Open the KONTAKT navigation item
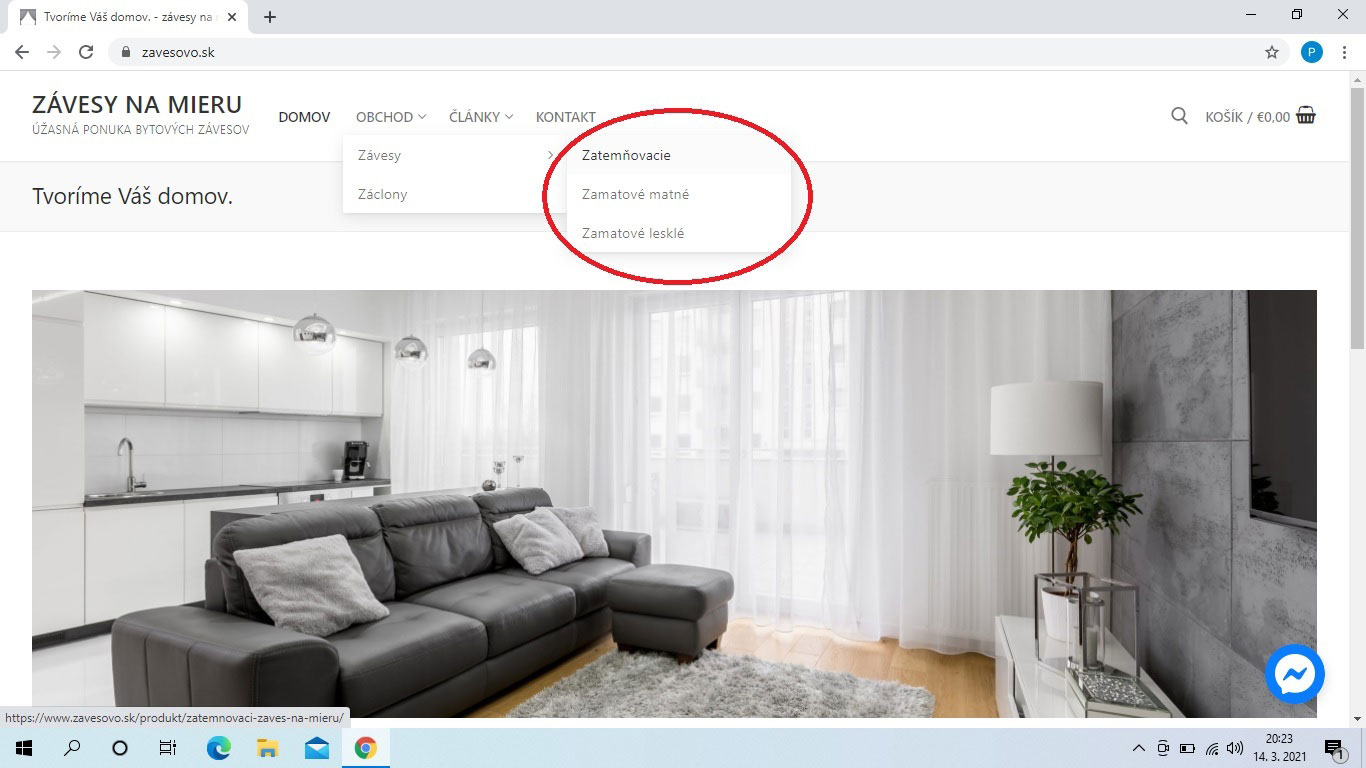 566,117
